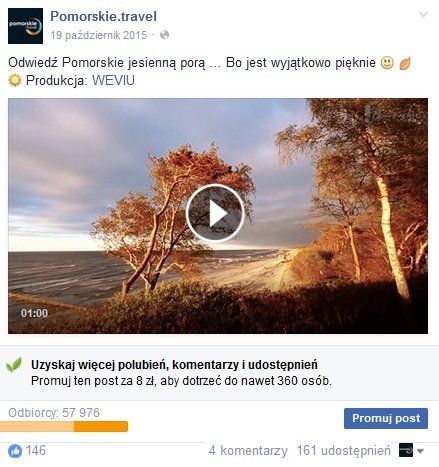
Task: Click the promotion headline about more likes
Action: pyautogui.click(x=174, y=365)
